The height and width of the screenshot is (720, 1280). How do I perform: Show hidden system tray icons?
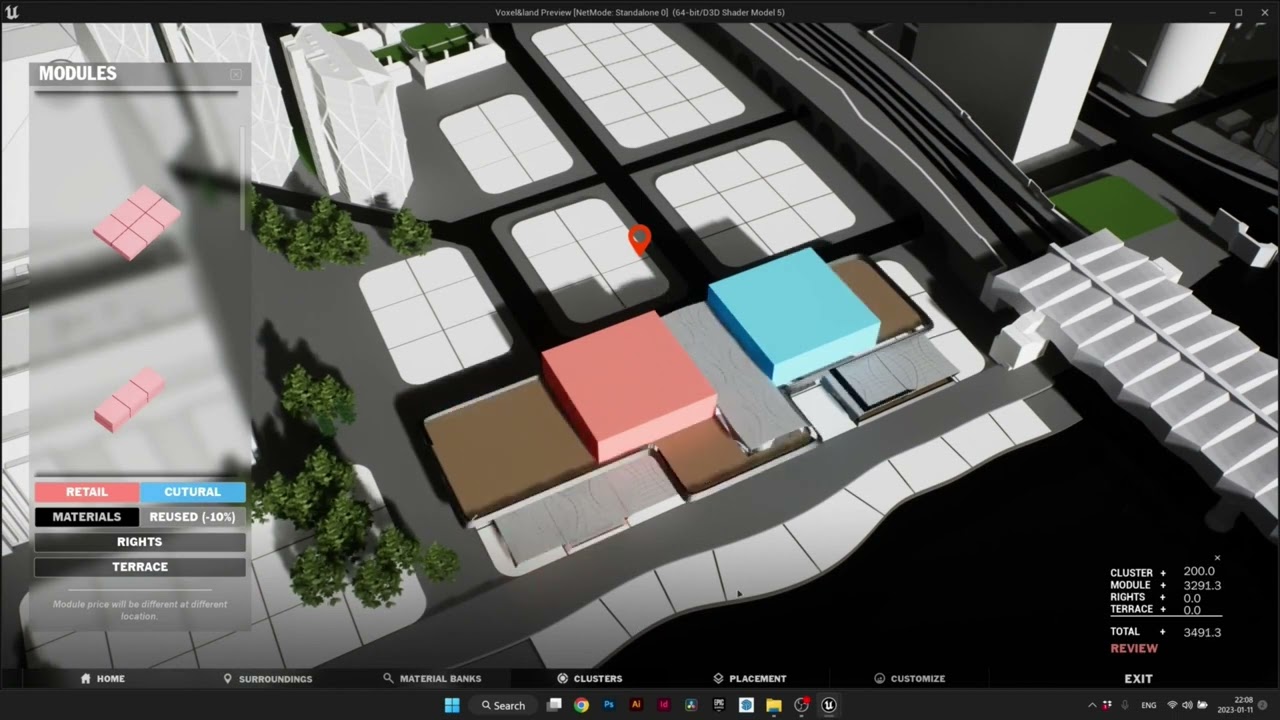click(1092, 705)
